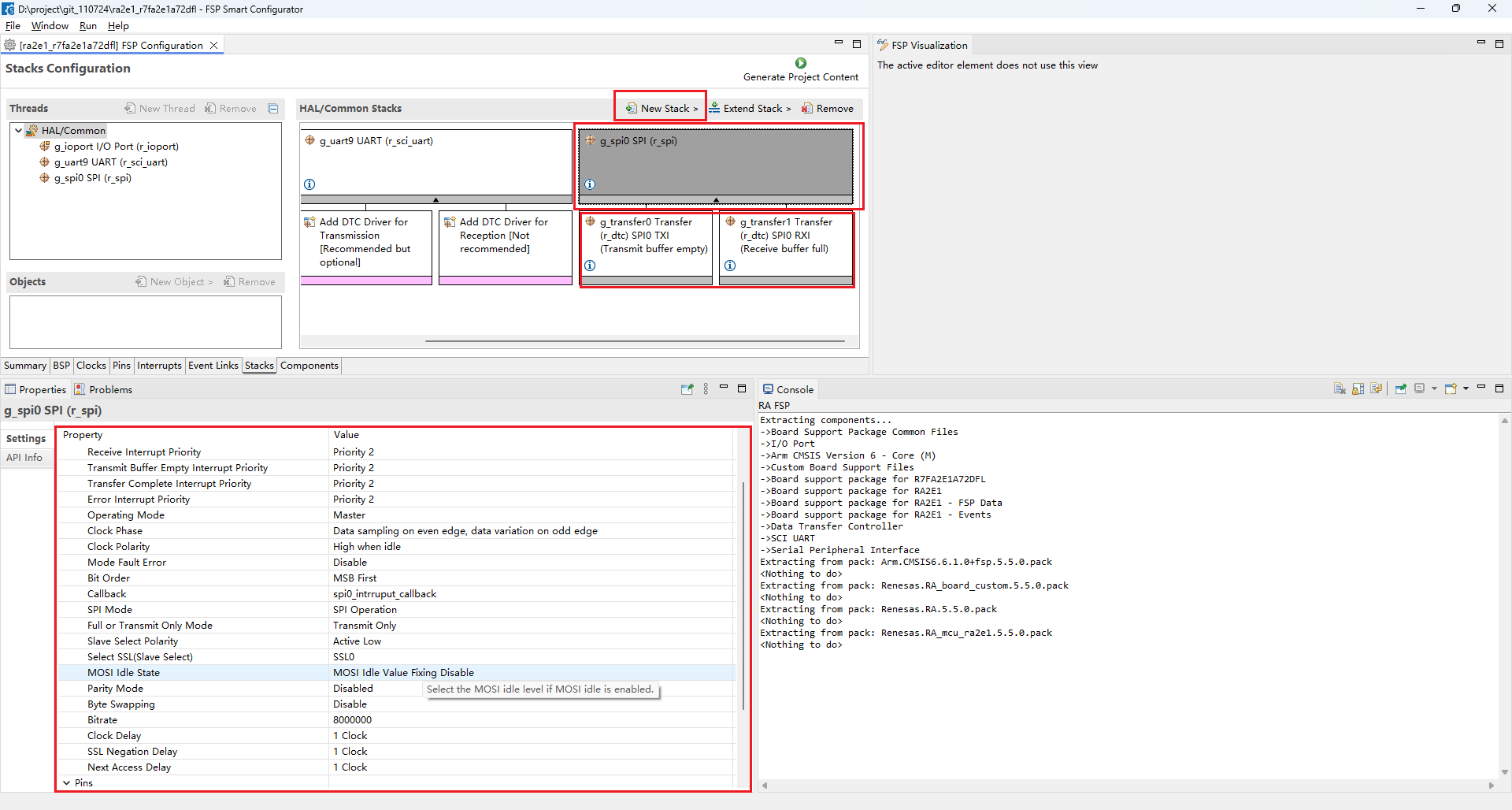Open the Window menu
This screenshot has height=810, width=1512.
pos(50,26)
